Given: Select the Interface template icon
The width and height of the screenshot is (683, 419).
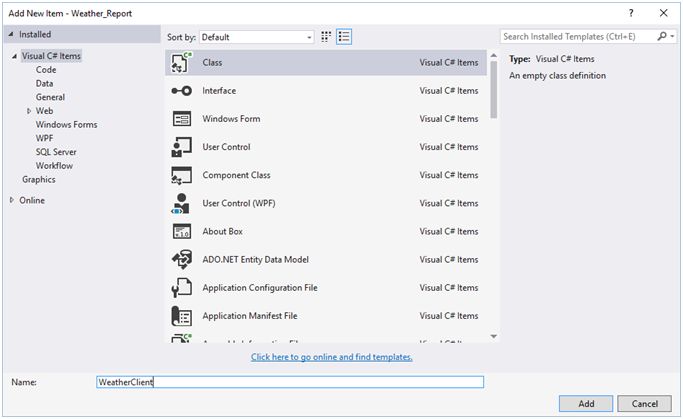Looking at the screenshot, I should click(x=182, y=91).
